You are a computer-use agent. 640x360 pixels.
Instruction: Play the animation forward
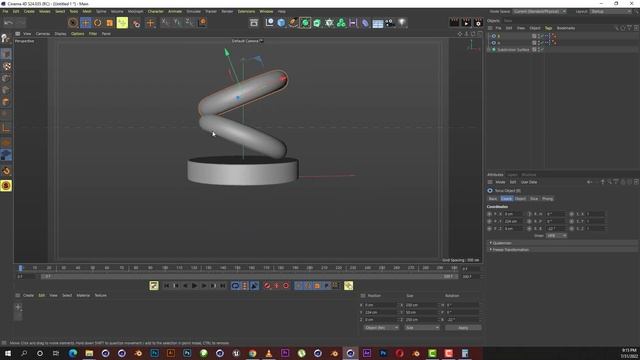(x=194, y=286)
